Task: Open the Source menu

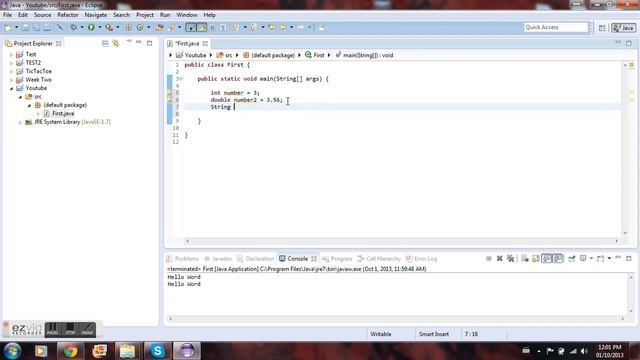Action: pyautogui.click(x=42, y=15)
